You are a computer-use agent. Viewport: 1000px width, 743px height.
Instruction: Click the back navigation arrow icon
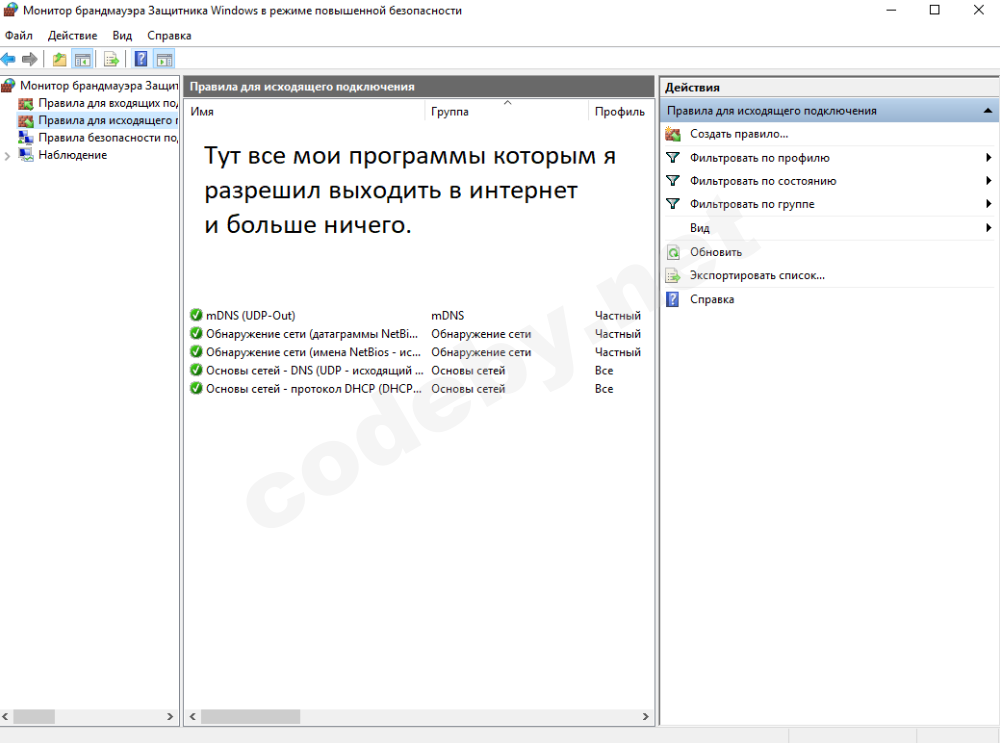pyautogui.click(x=8, y=58)
